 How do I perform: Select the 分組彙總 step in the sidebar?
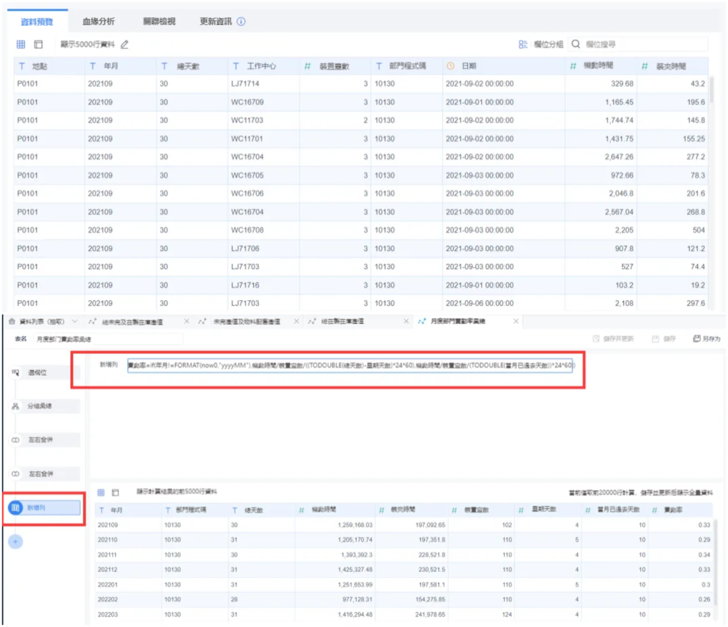point(40,406)
